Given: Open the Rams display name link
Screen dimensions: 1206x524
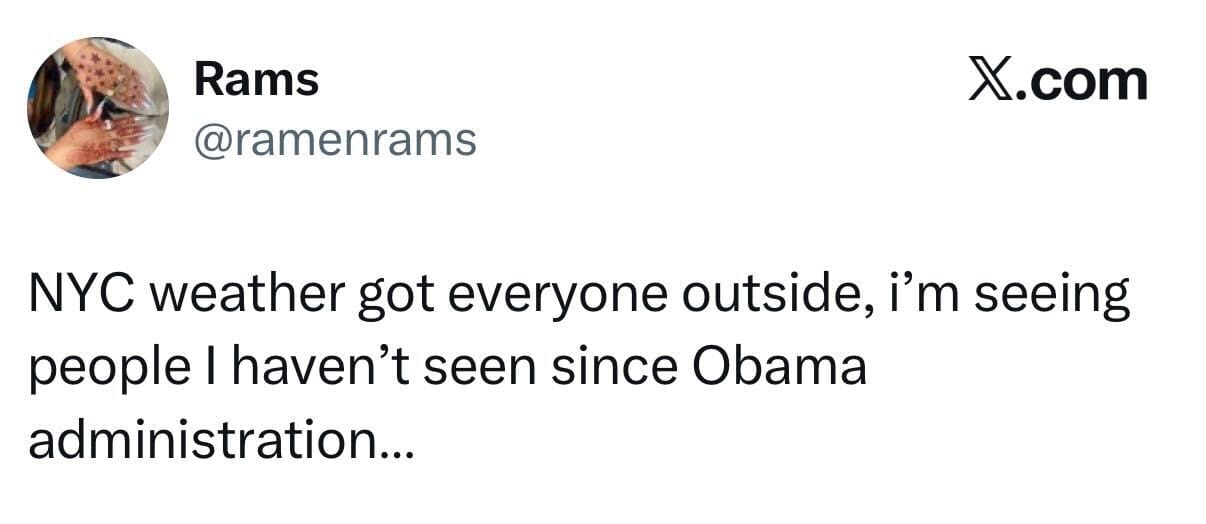Looking at the screenshot, I should click(256, 80).
